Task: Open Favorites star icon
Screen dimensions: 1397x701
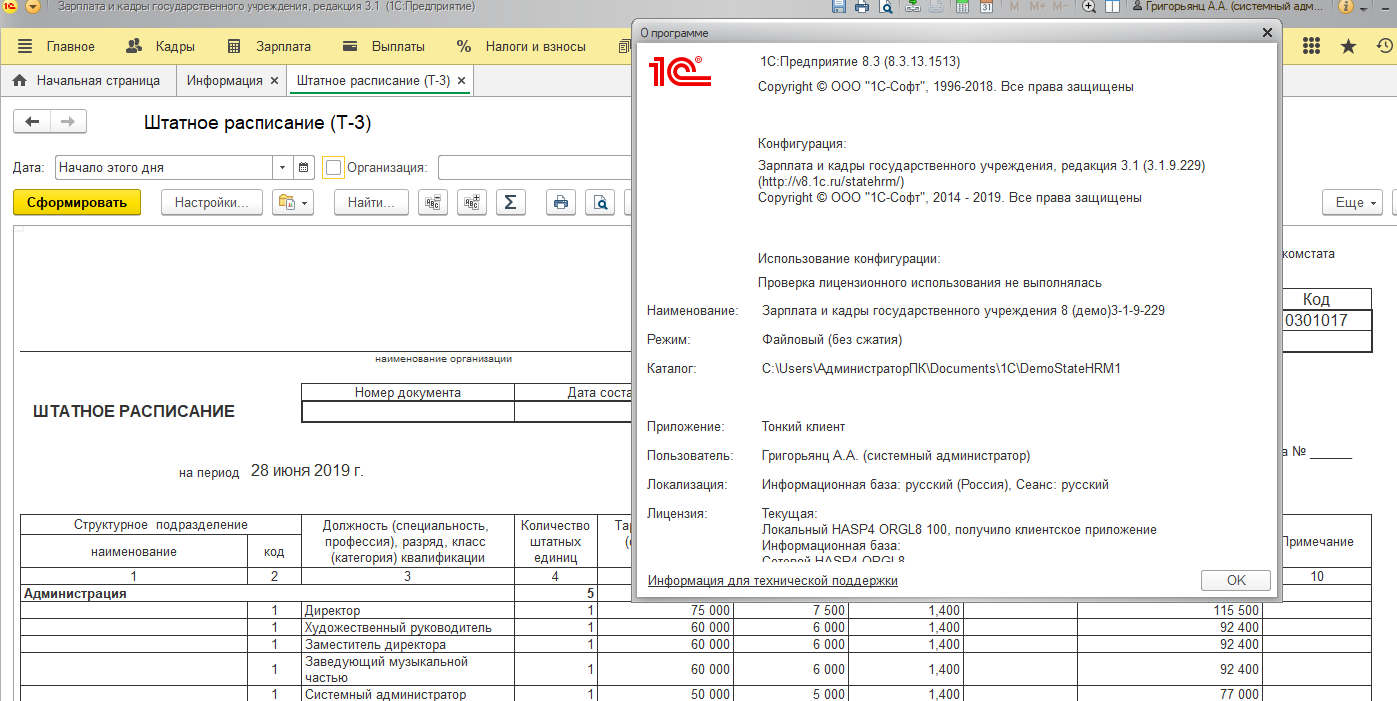Action: click(1348, 46)
